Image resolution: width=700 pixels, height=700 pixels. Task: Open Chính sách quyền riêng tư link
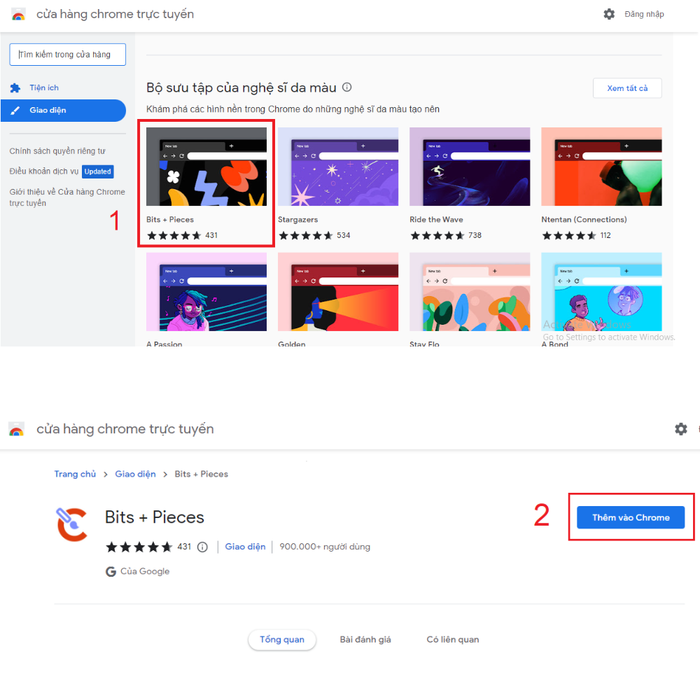coord(58,151)
